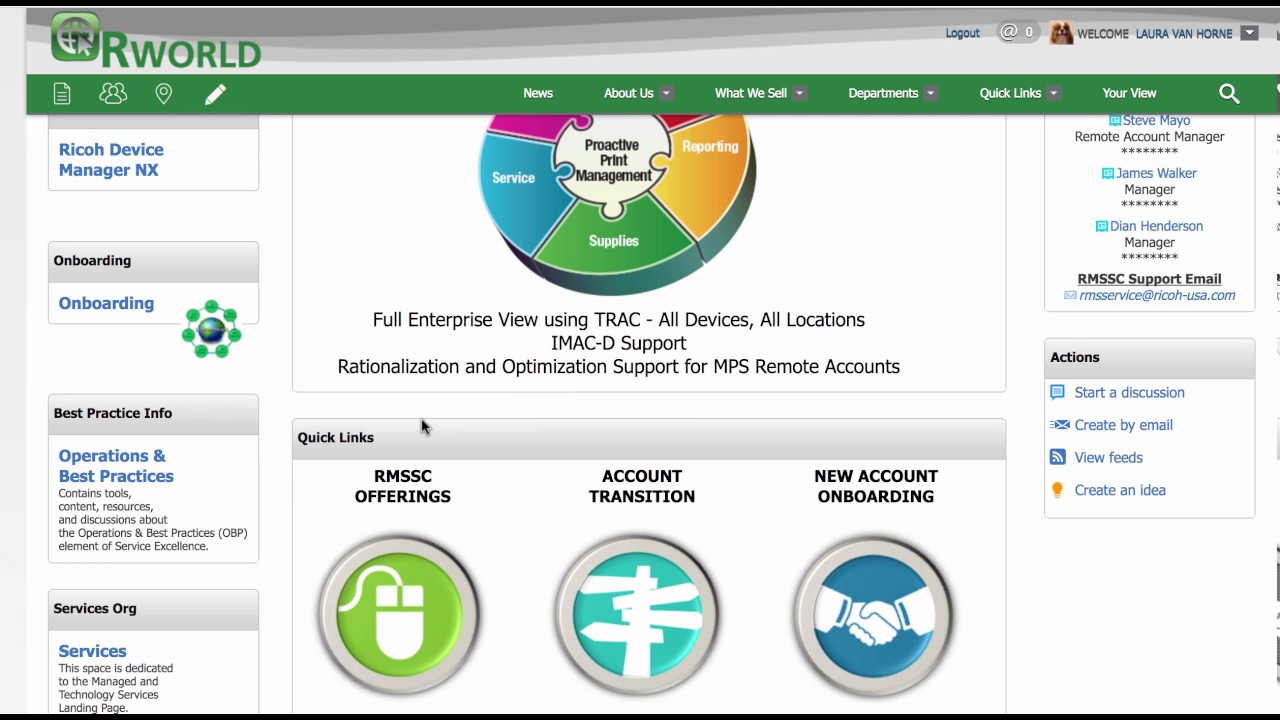
Task: Open the Quick Links nav menu
Action: pyautogui.click(x=1010, y=93)
